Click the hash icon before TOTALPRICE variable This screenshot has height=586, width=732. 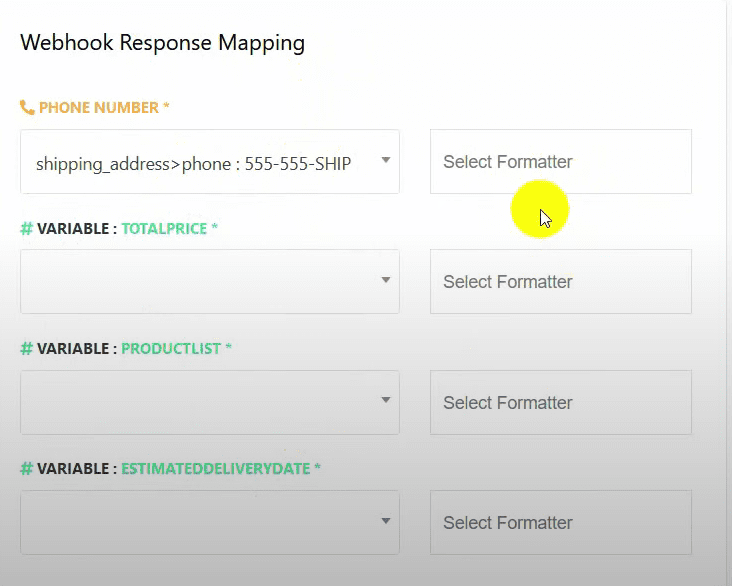tap(27, 229)
